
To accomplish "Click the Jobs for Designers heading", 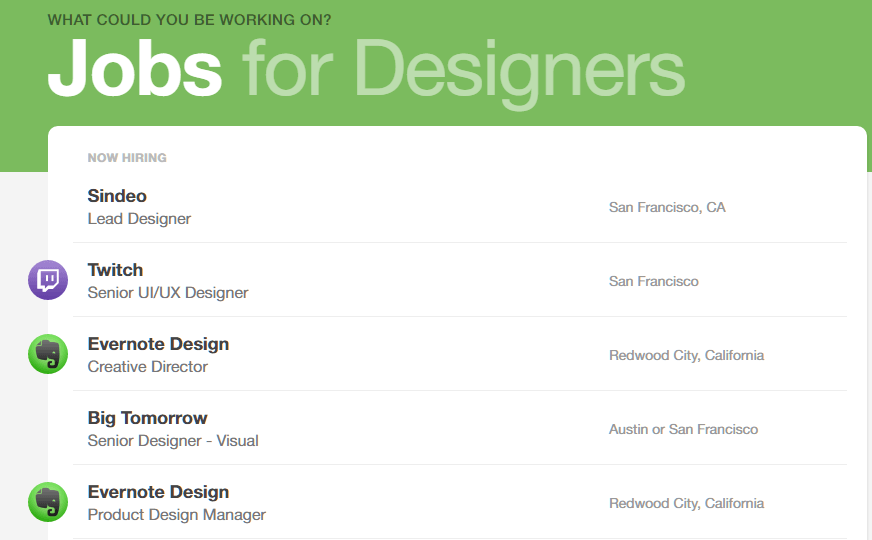I will tap(366, 71).
